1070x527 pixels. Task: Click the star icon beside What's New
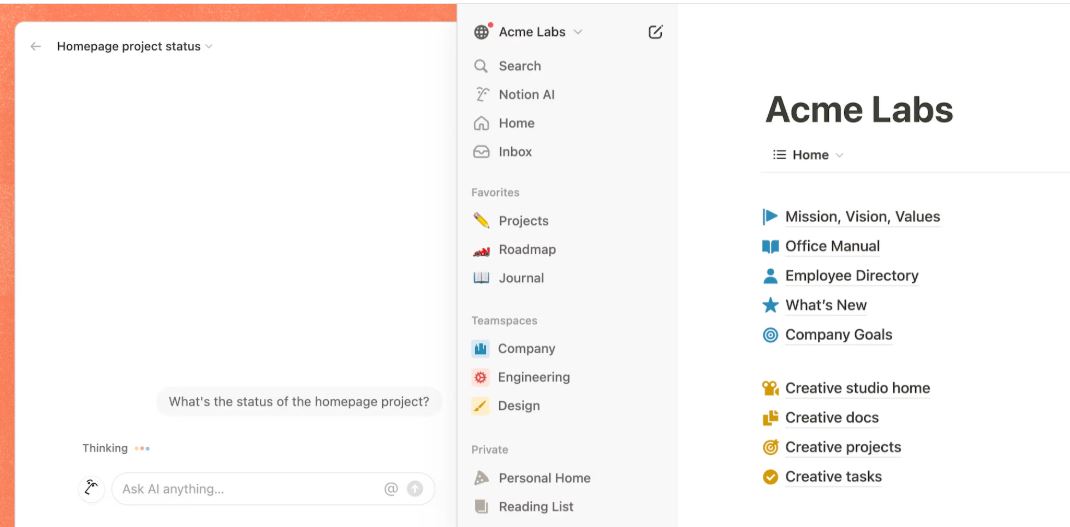tap(770, 305)
